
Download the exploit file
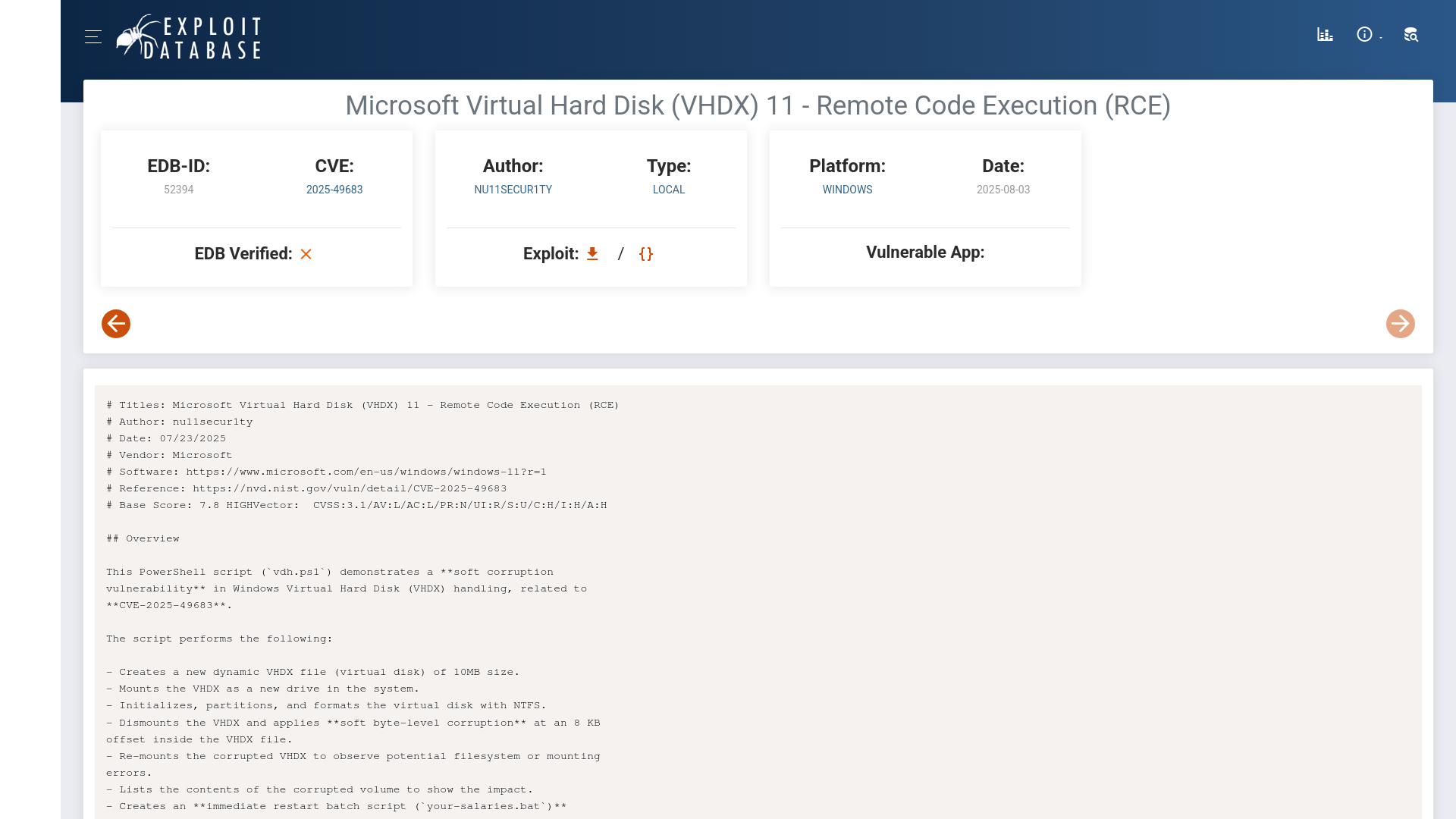(592, 254)
